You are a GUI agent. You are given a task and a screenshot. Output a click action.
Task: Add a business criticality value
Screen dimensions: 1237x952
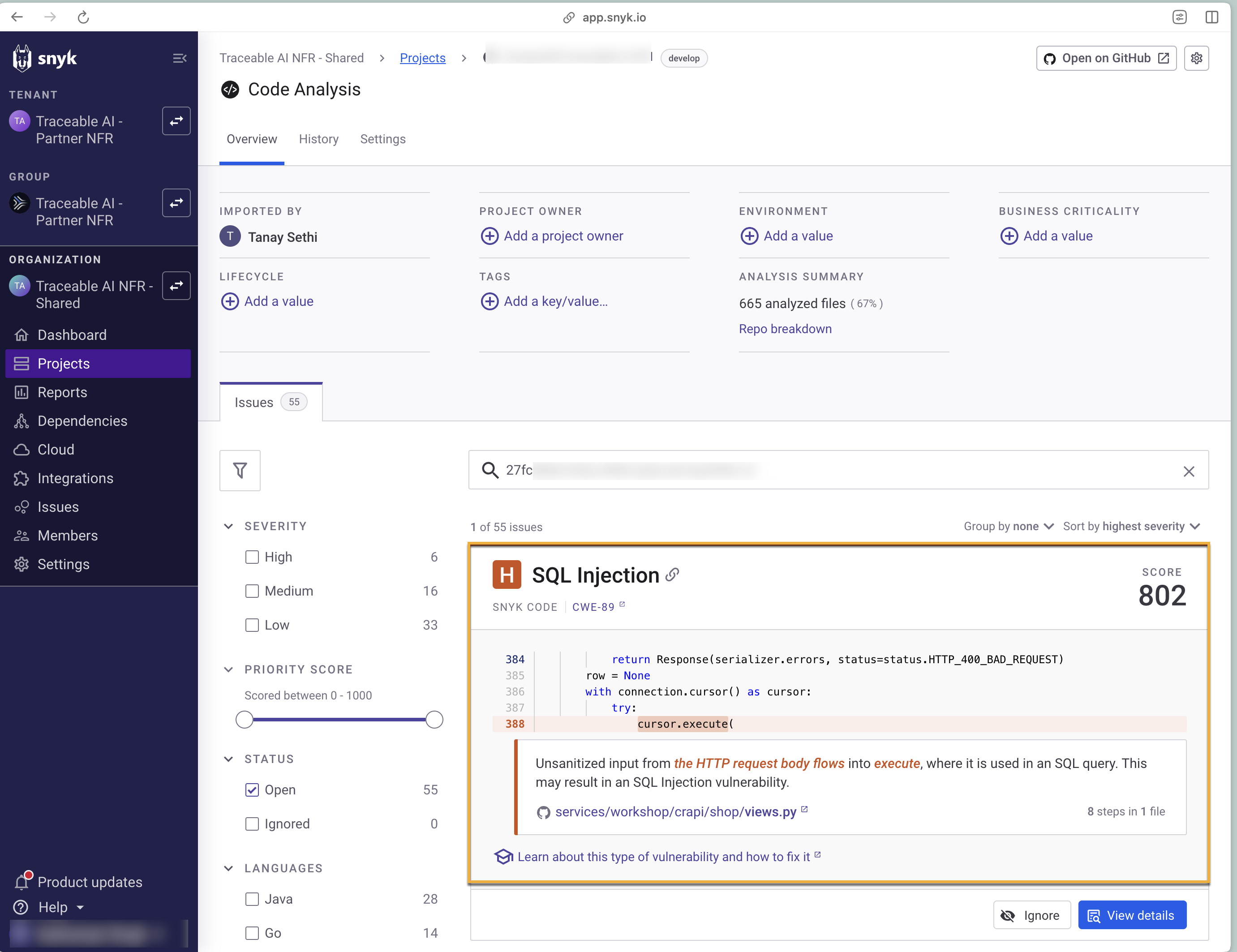point(1047,236)
